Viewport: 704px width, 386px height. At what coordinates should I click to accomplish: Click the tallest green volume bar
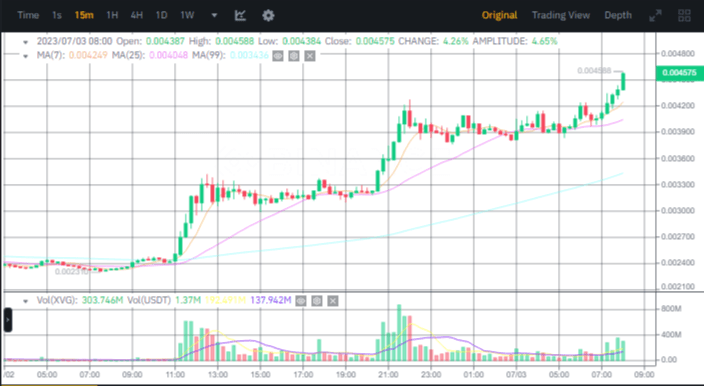tap(399, 333)
